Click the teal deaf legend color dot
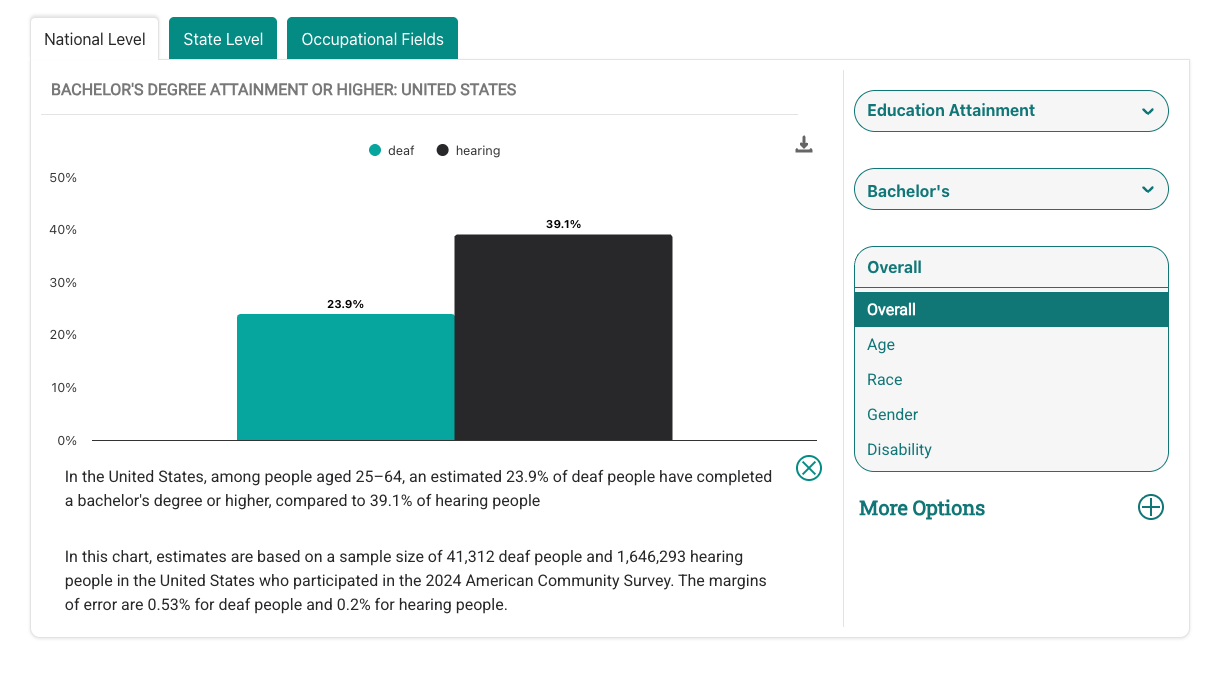This screenshot has width=1222, height=673. 375,151
